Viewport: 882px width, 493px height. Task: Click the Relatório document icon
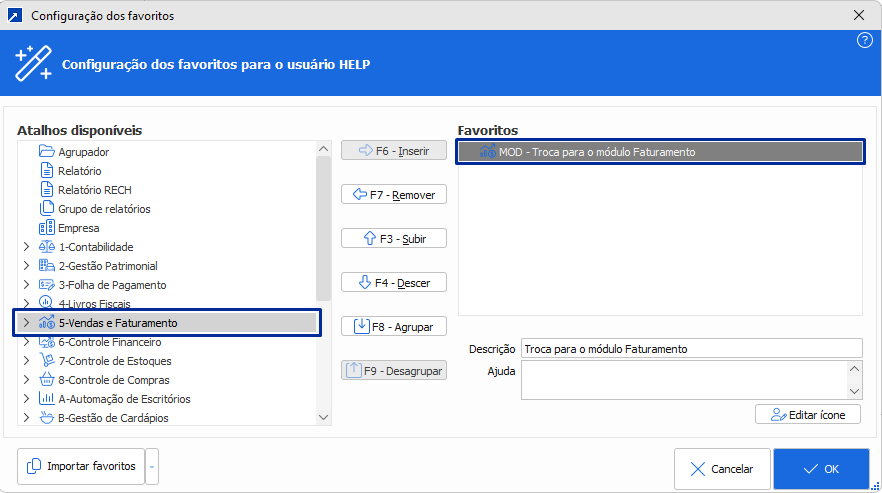click(46, 171)
